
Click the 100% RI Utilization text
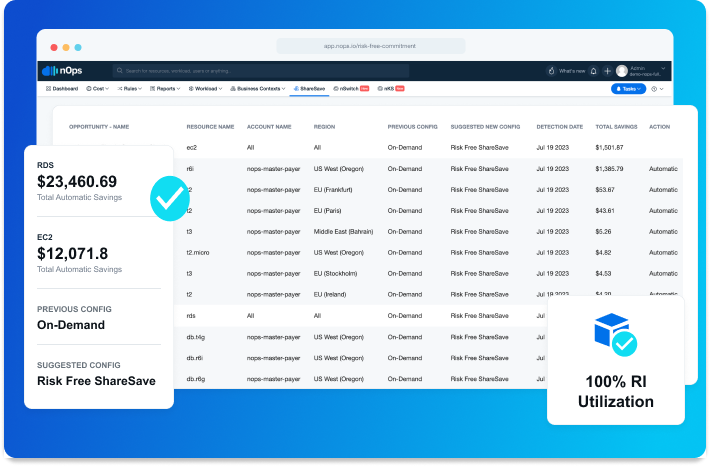click(x=616, y=392)
